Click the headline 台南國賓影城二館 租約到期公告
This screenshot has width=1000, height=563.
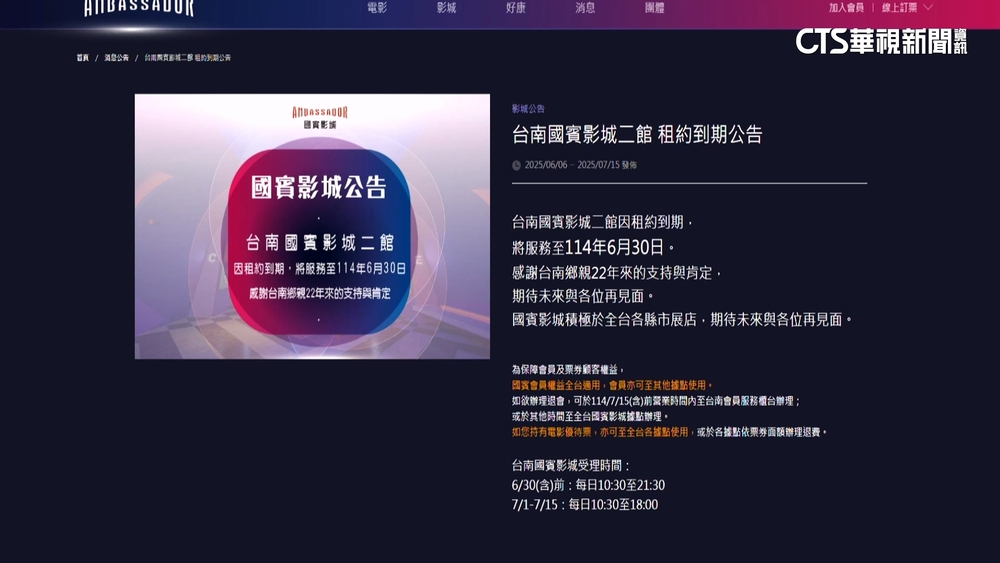[x=637, y=135]
